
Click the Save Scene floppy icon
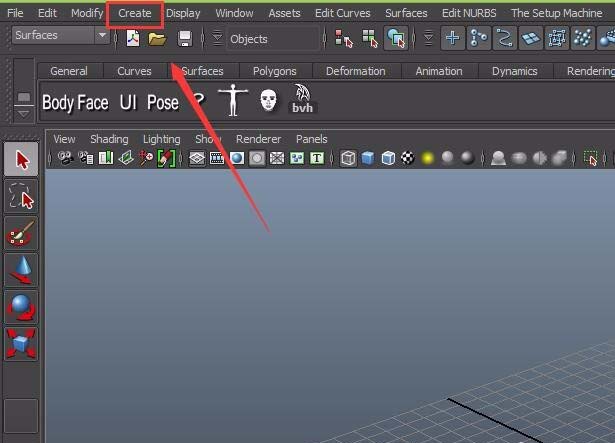click(x=184, y=38)
